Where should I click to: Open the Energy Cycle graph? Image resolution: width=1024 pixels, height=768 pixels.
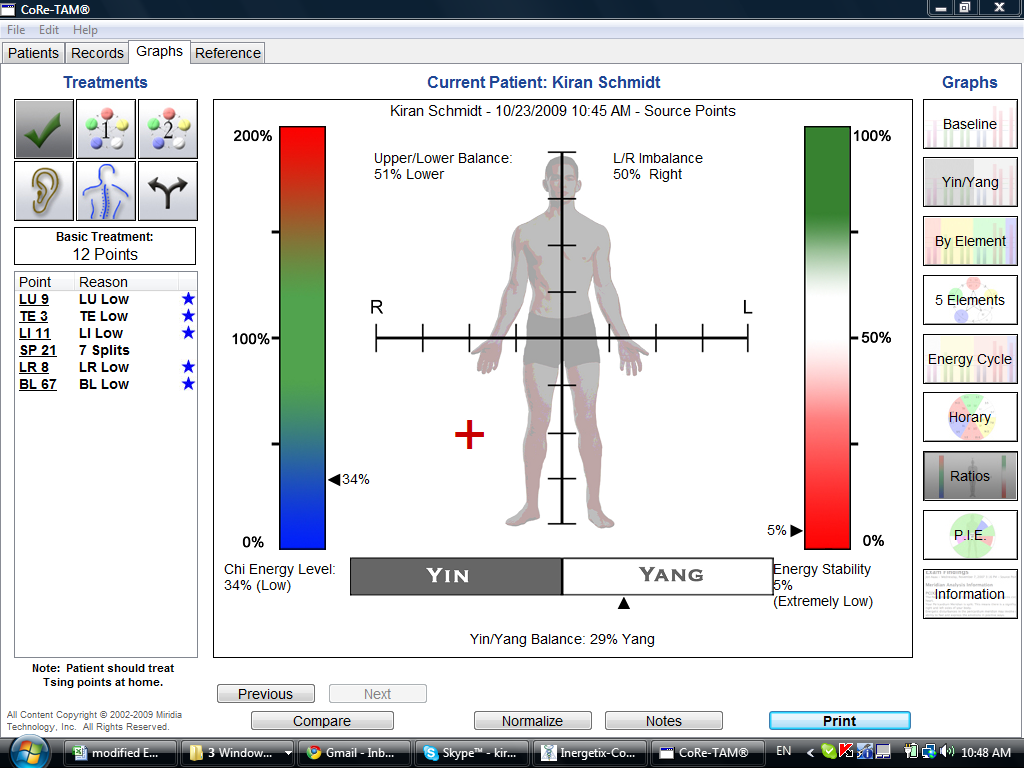tap(970, 359)
